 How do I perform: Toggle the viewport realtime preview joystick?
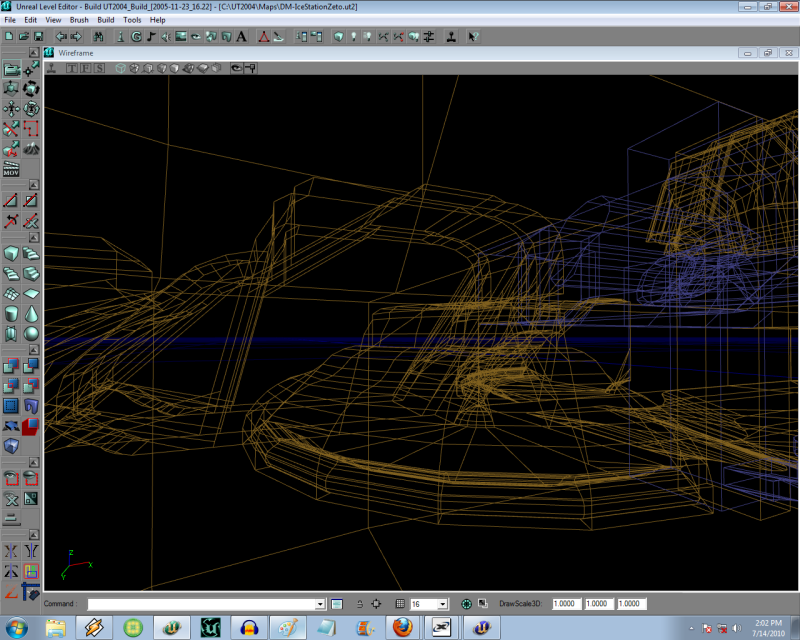52,68
